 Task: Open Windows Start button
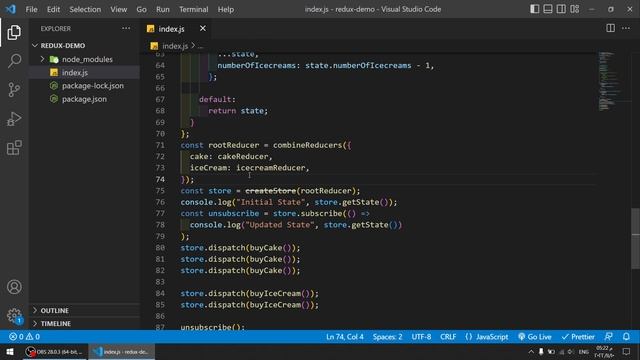10,351
